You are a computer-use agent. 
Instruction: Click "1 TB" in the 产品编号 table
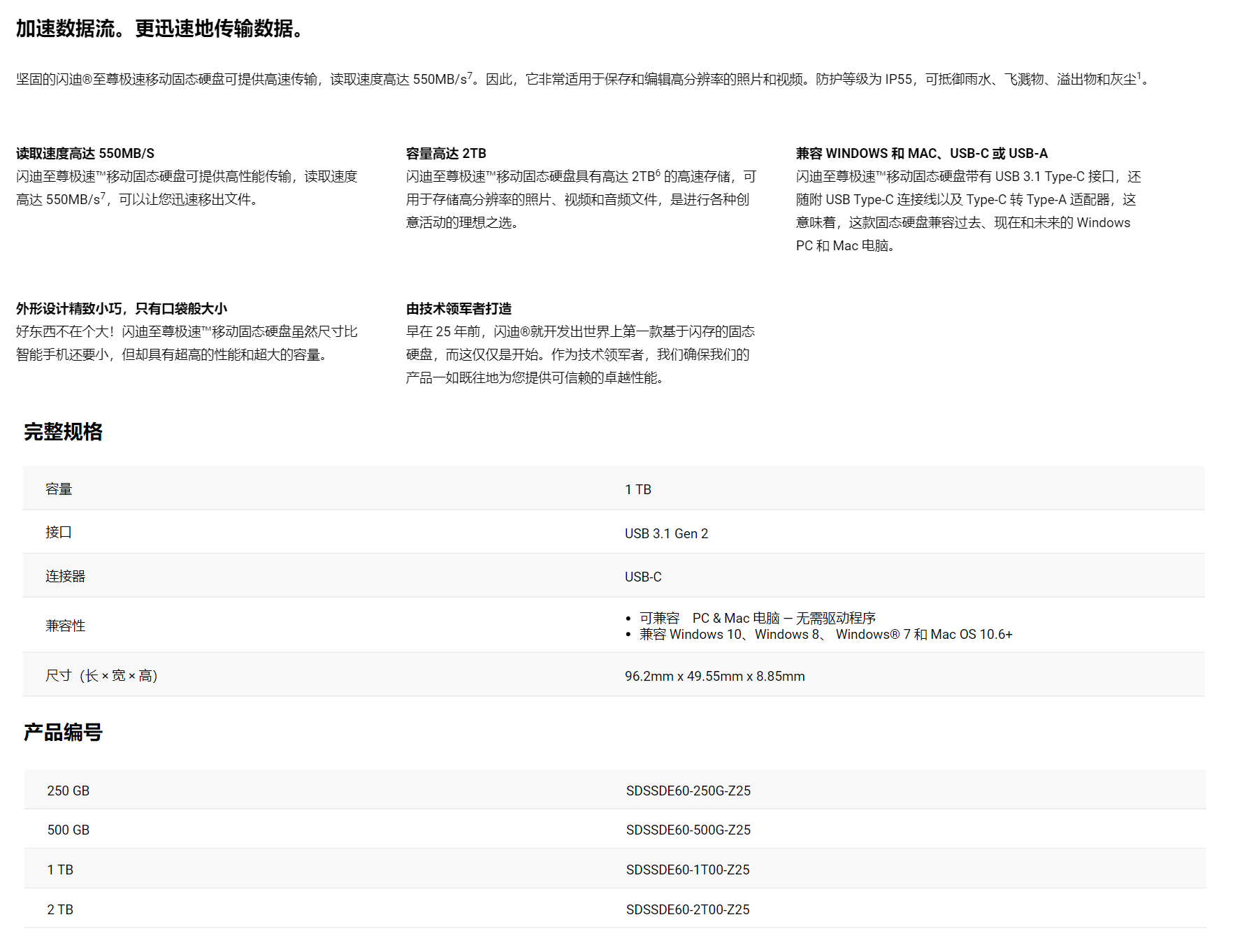coord(60,870)
